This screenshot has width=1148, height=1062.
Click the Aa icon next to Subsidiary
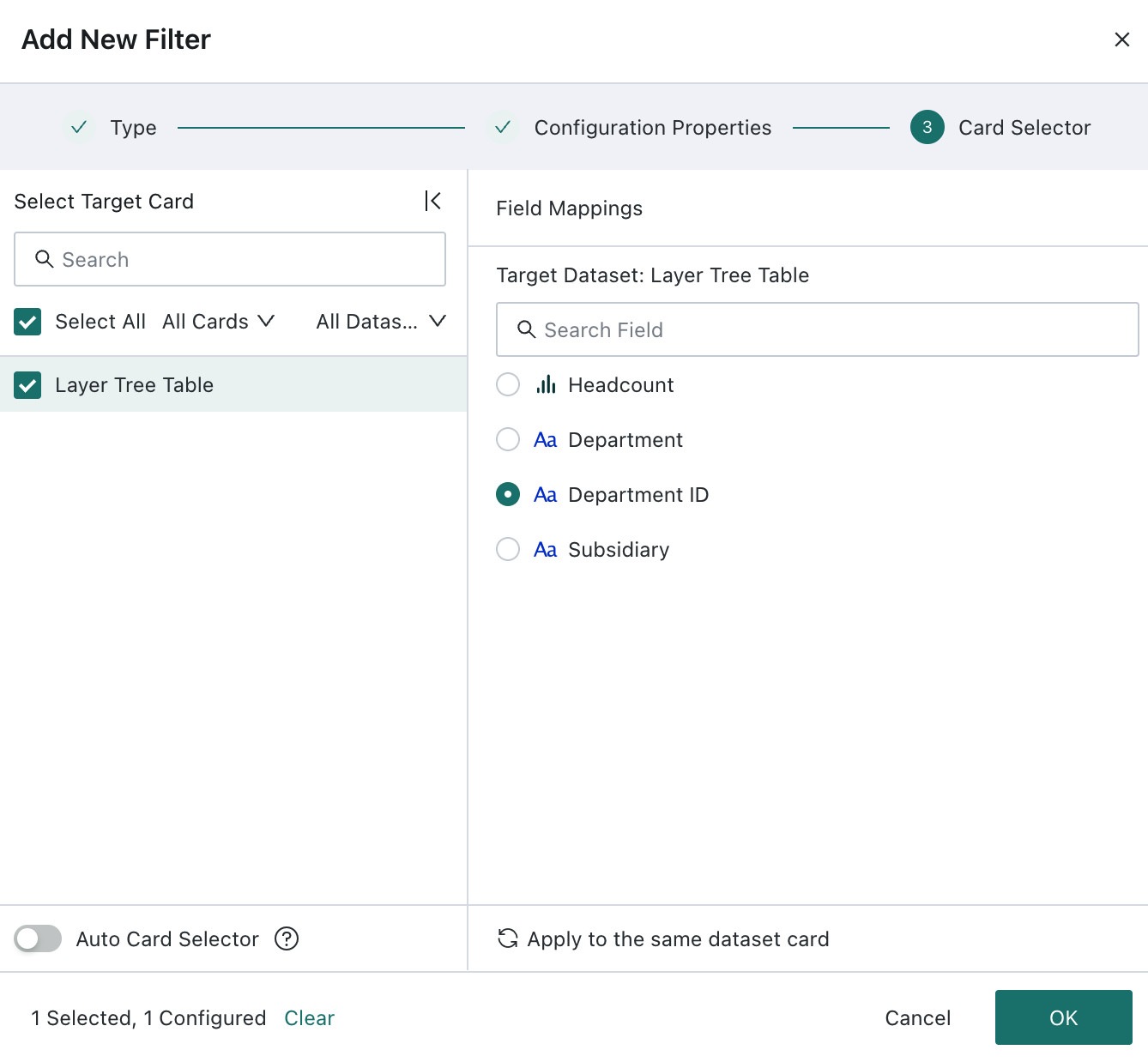click(546, 549)
